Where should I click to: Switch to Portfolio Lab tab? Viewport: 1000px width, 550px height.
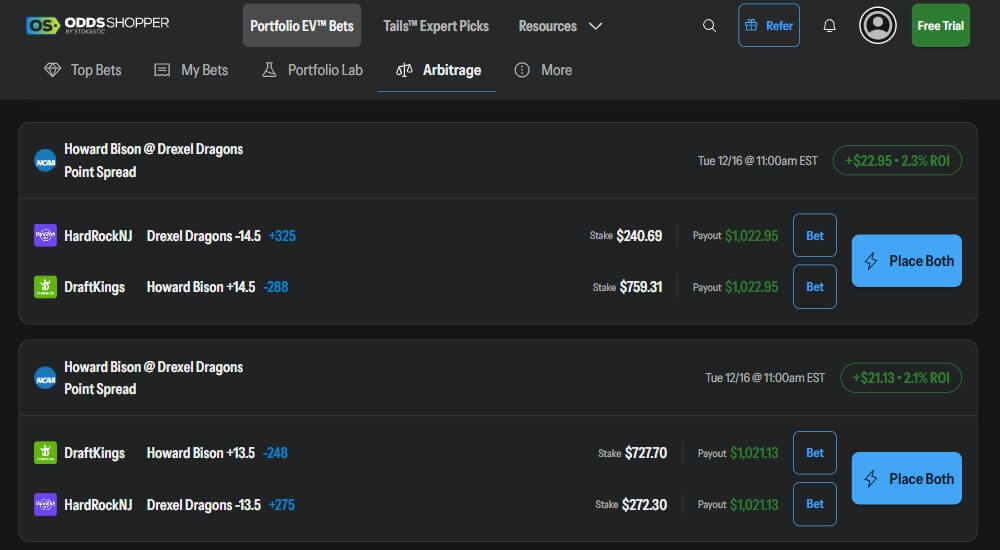pos(312,70)
